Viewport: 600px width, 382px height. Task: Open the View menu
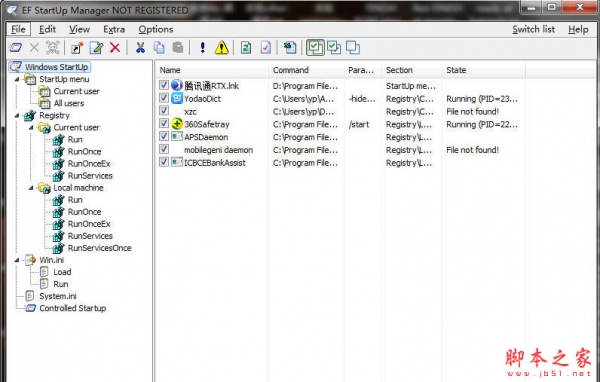tap(79, 29)
